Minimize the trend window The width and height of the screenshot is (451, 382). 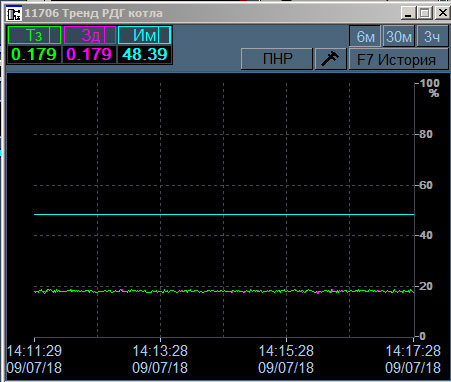[x=408, y=14]
